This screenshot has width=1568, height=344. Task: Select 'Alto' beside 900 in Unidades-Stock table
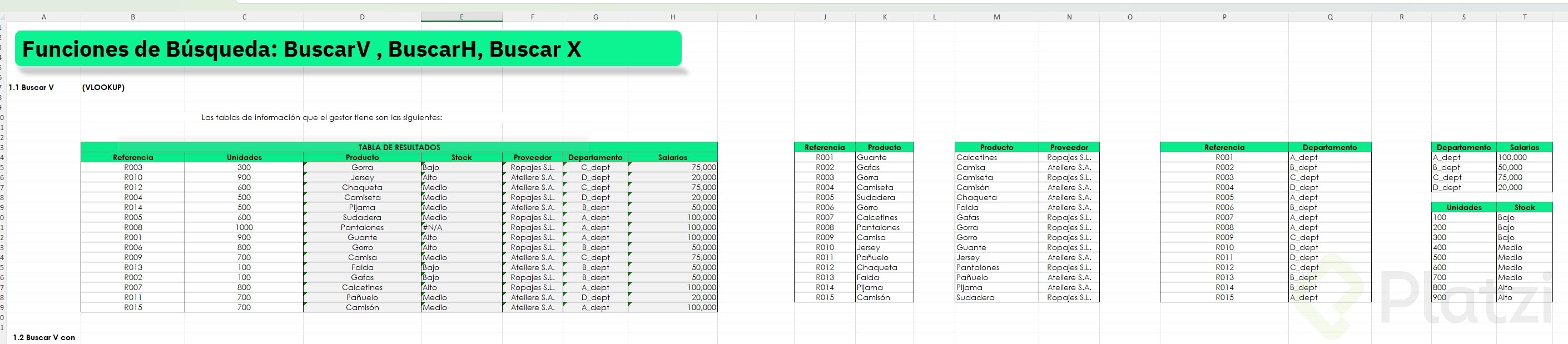pyautogui.click(x=1524, y=297)
